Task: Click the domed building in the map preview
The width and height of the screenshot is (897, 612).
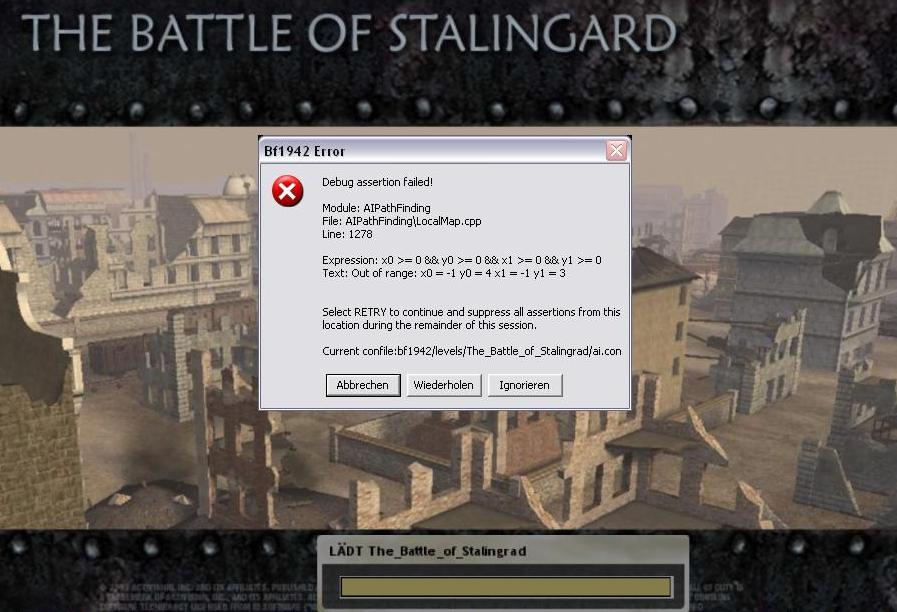Action: tap(238, 185)
